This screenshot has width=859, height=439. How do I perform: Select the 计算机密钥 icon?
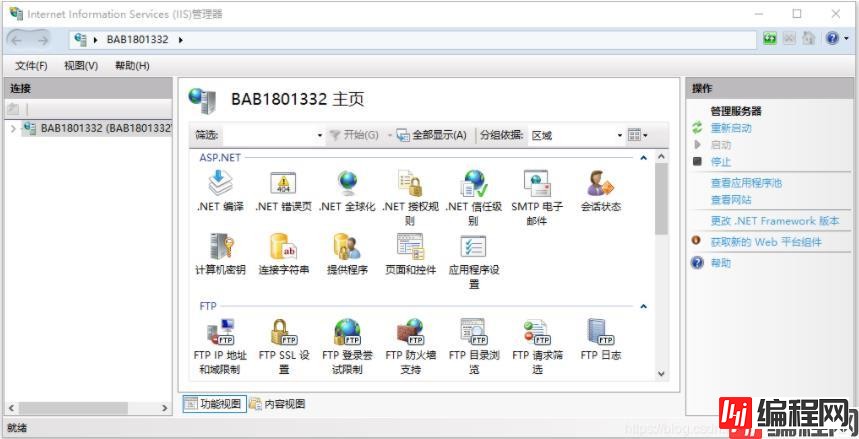(x=220, y=248)
